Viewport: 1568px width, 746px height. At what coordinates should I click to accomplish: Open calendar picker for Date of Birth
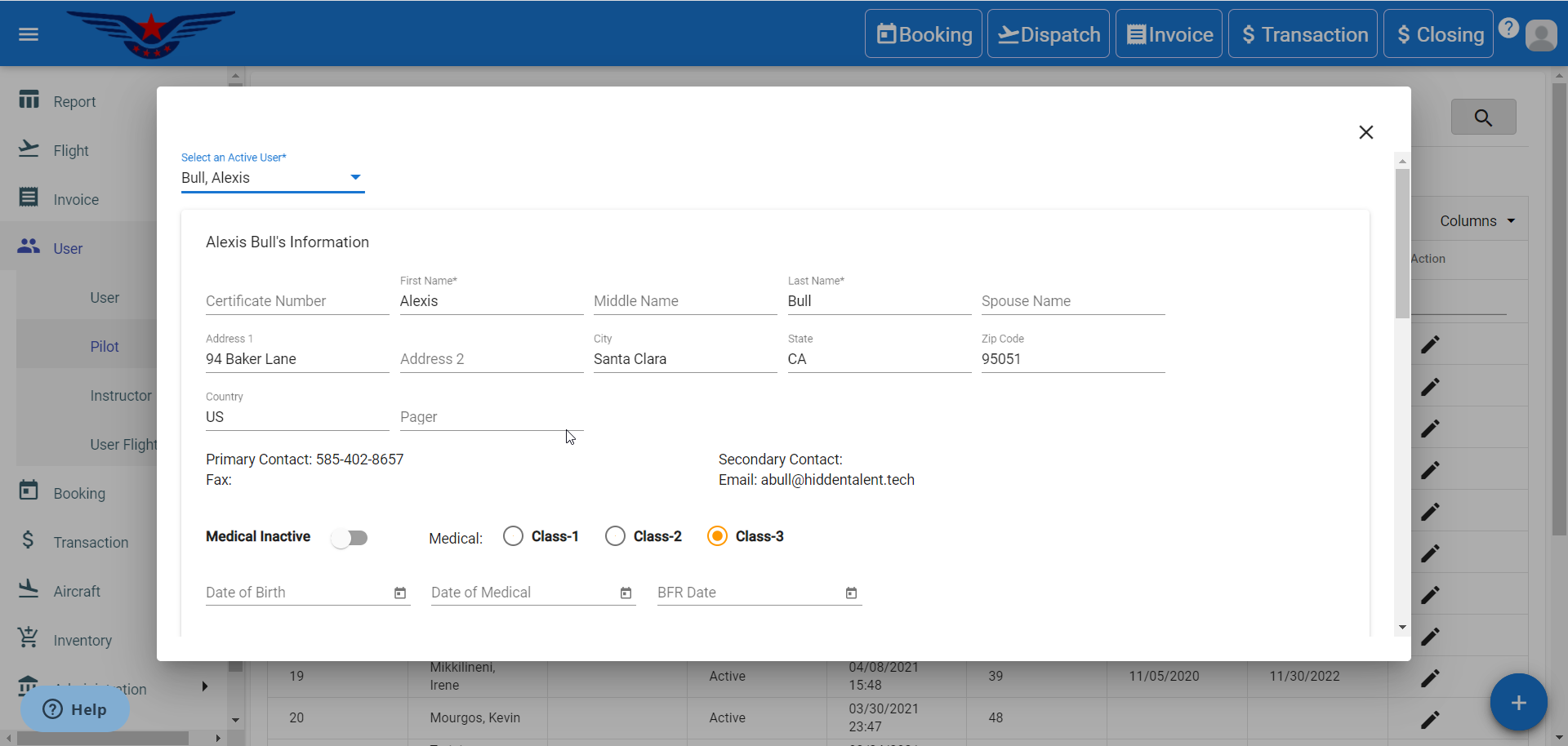click(400, 593)
